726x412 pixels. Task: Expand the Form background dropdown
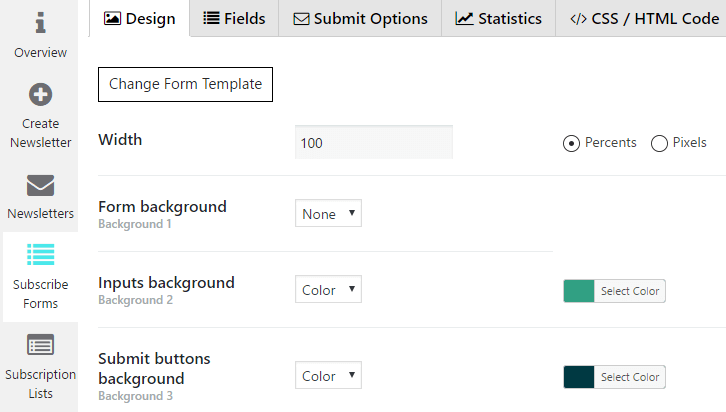[x=328, y=213]
